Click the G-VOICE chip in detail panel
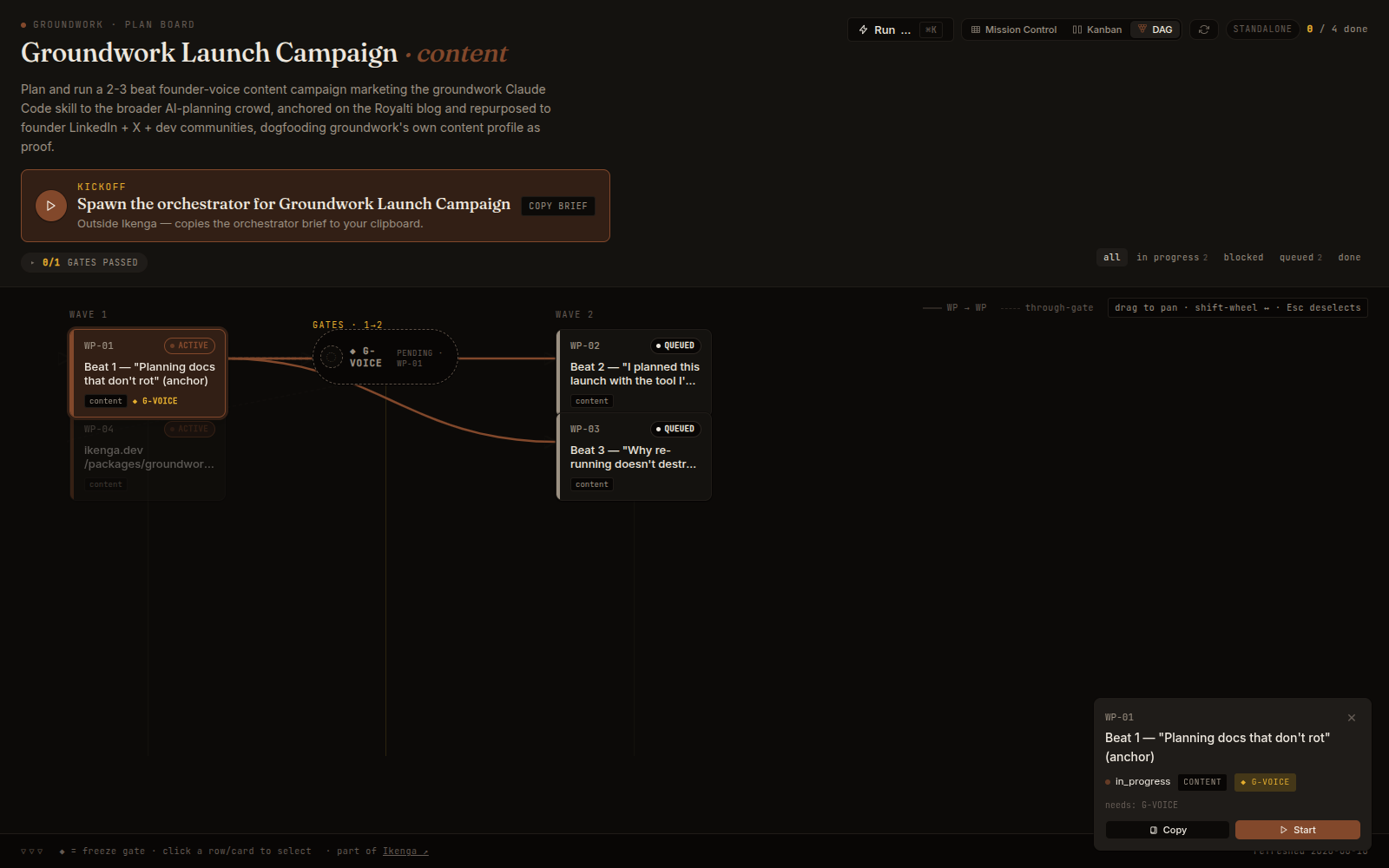 pyautogui.click(x=1265, y=782)
